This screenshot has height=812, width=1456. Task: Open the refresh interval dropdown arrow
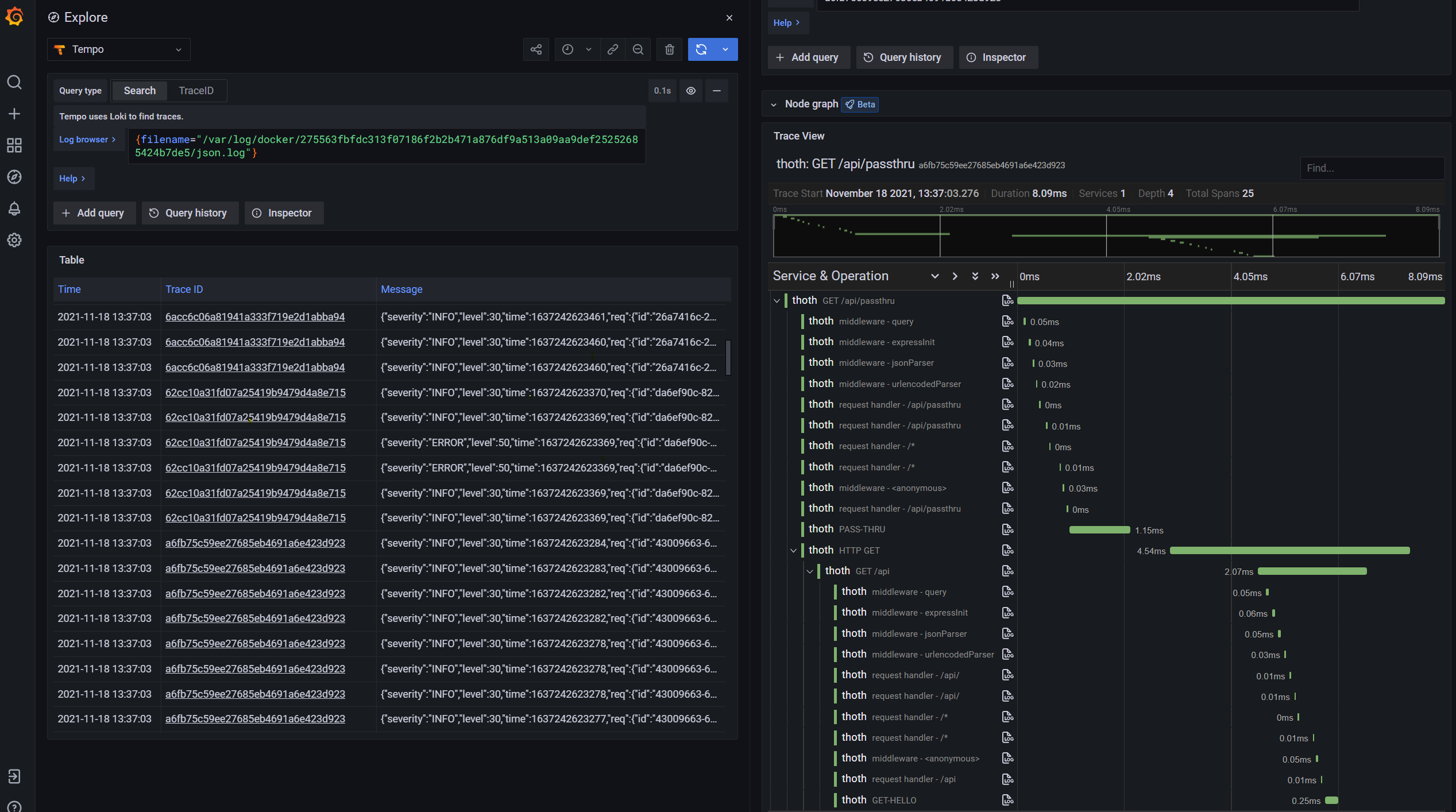pyautogui.click(x=725, y=49)
